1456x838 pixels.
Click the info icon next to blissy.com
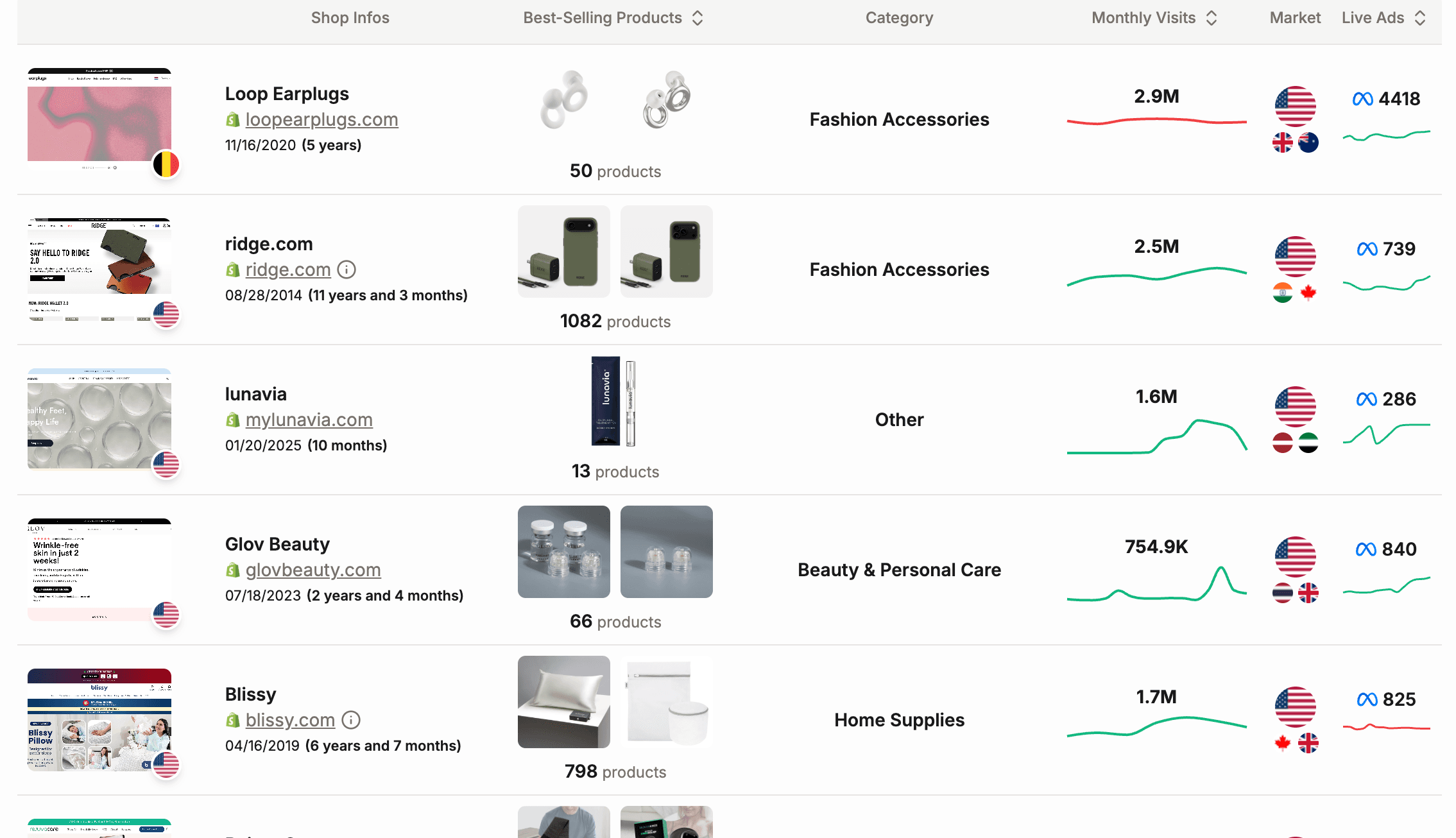tap(351, 720)
